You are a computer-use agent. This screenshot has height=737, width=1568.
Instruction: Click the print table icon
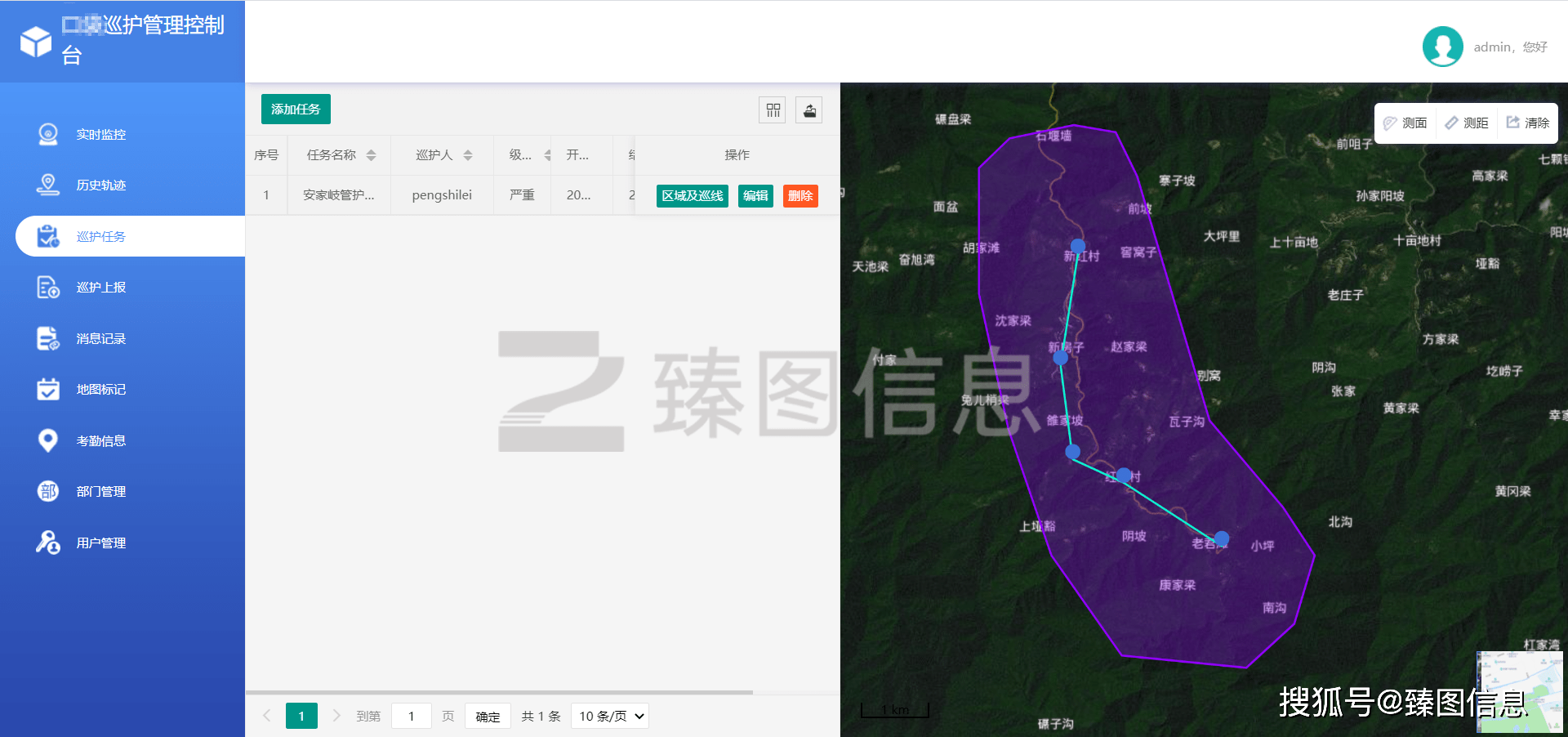coord(809,109)
